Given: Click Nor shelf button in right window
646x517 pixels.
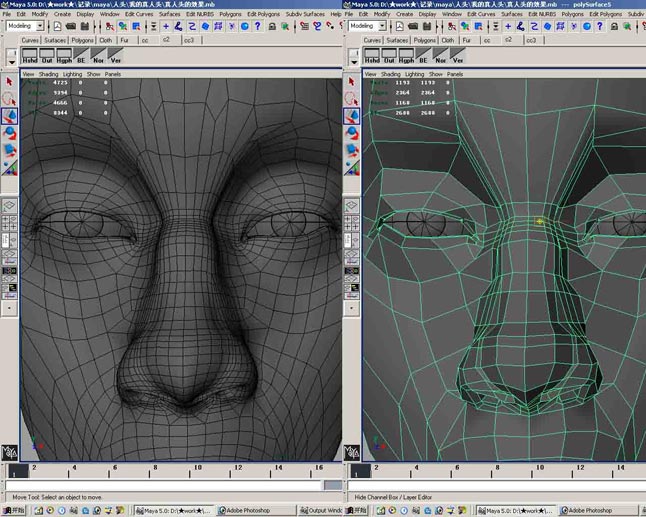Looking at the screenshot, I should 441,56.
